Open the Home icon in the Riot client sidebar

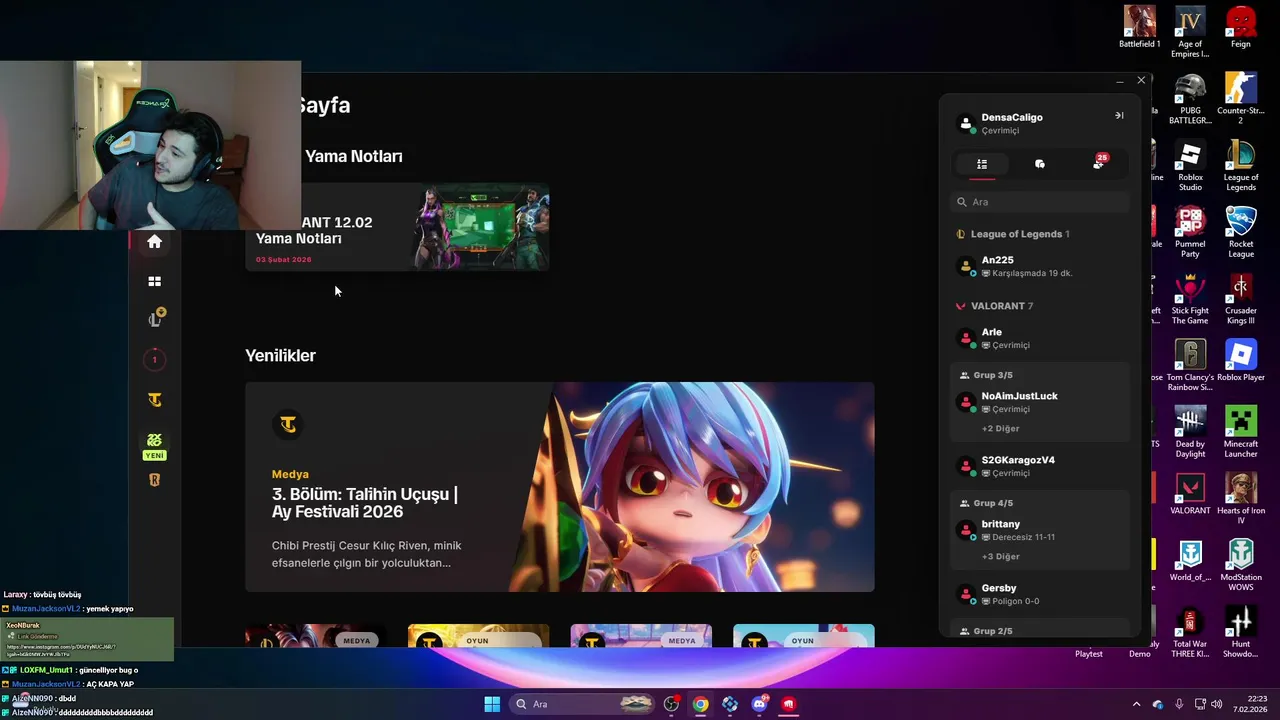(x=154, y=241)
